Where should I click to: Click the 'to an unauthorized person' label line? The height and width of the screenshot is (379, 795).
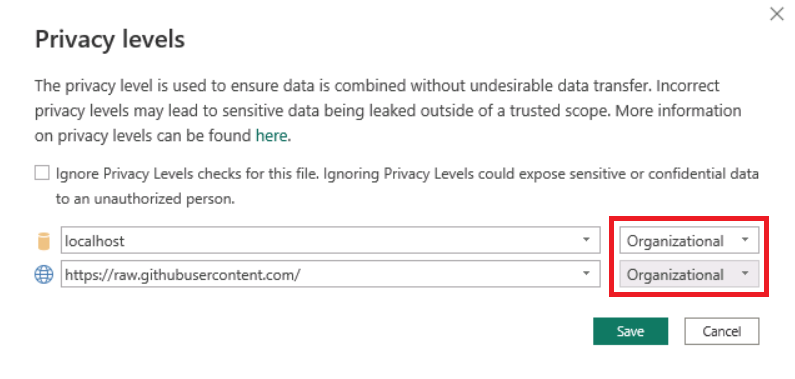pos(145,199)
